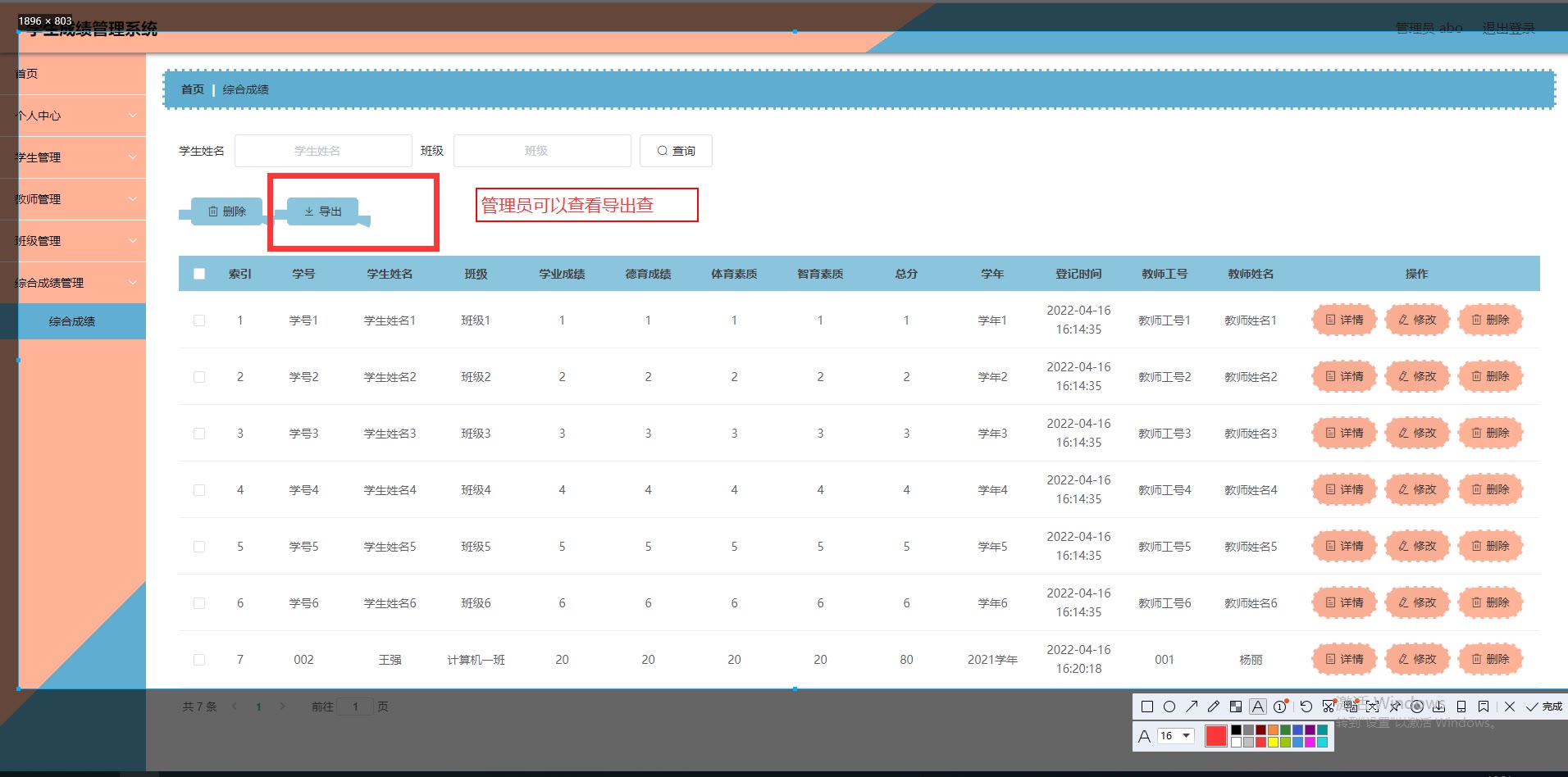The width and height of the screenshot is (1568, 777).
Task: Check the box for row 学号3
Action: tap(199, 434)
